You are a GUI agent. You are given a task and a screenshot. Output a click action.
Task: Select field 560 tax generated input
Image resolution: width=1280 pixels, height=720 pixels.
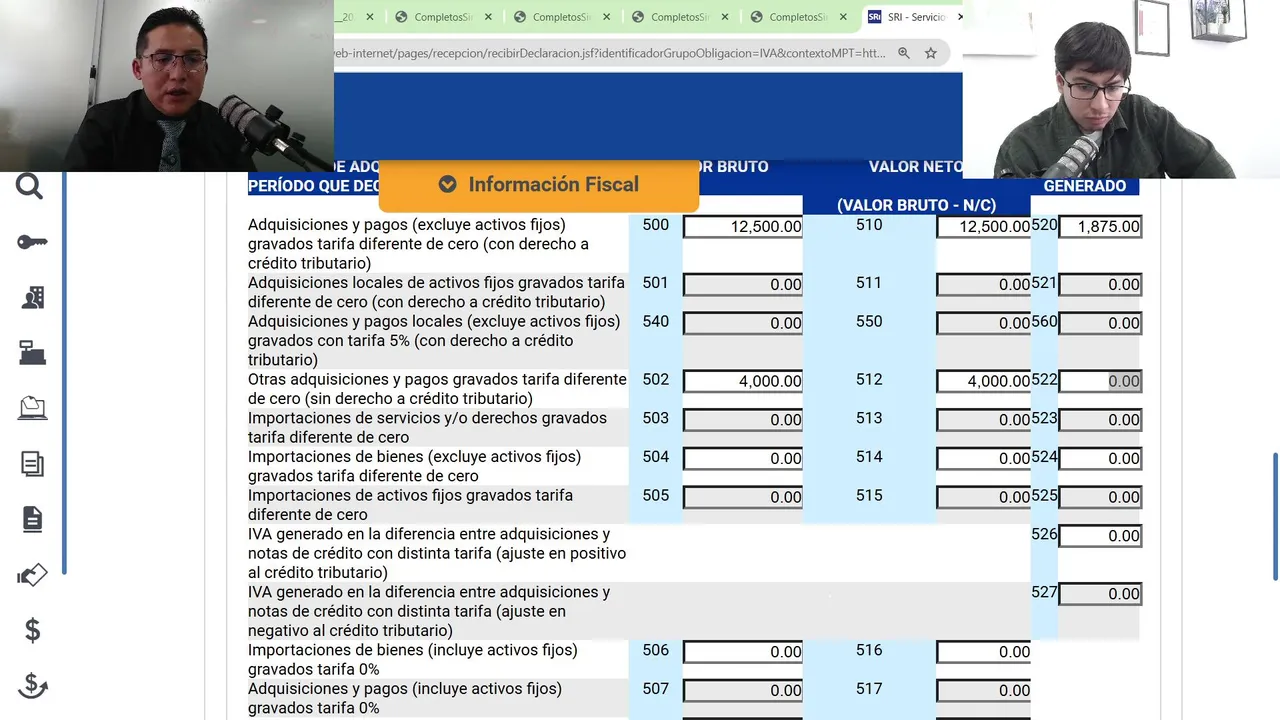pyautogui.click(x=1100, y=323)
